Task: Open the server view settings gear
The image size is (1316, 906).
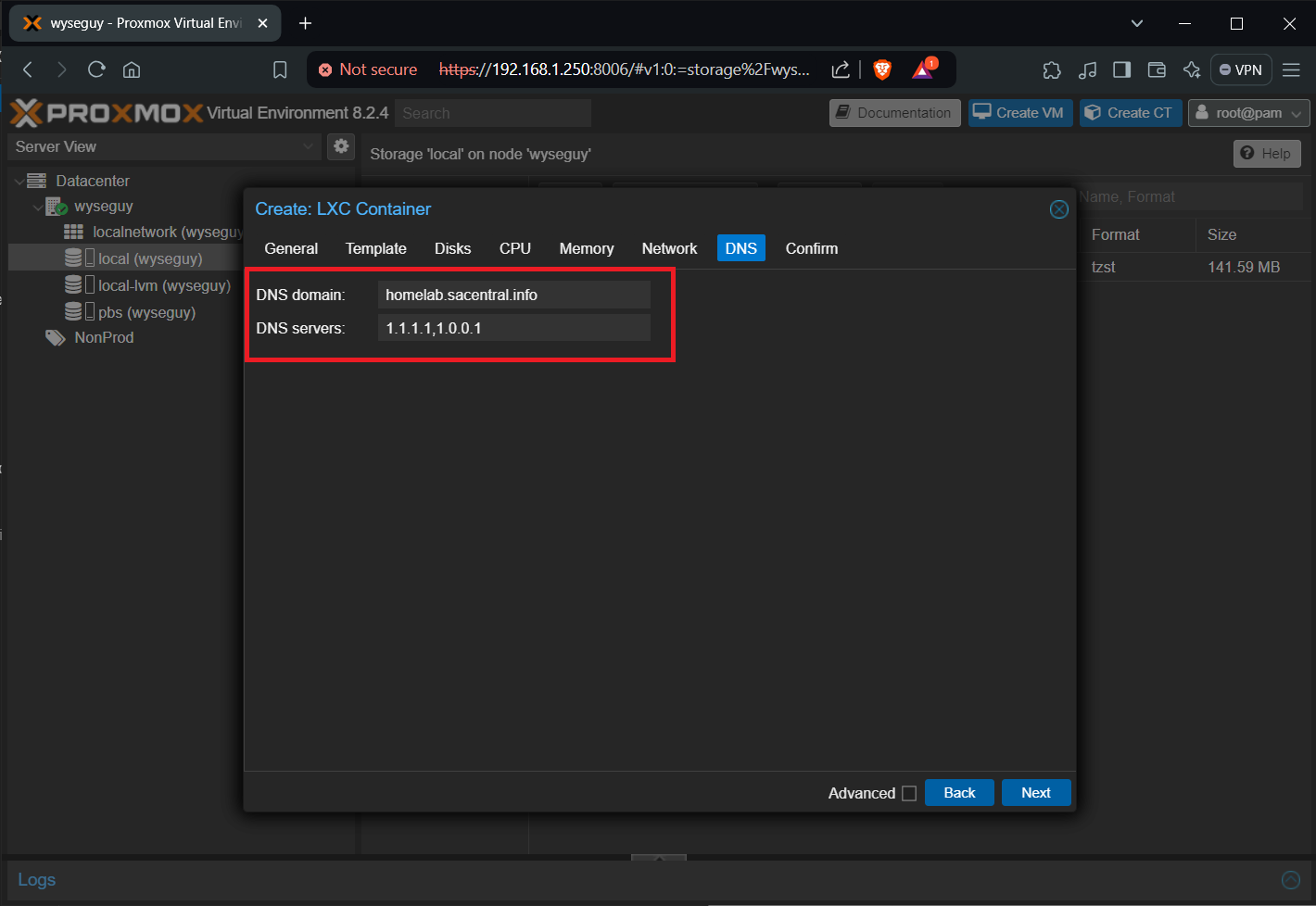Action: [x=341, y=146]
